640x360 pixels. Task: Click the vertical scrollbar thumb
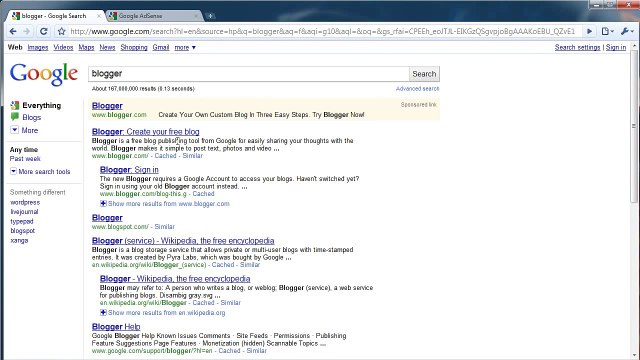coord(634,126)
